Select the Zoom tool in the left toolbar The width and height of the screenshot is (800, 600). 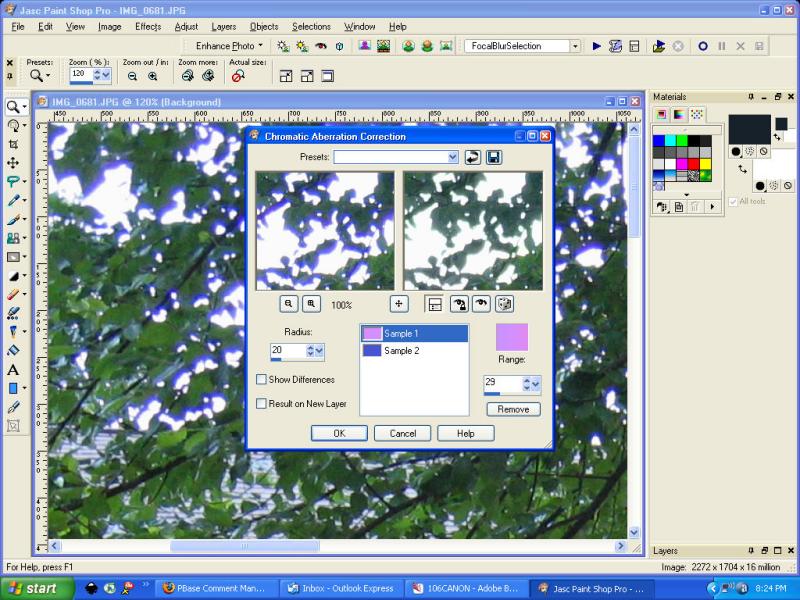pos(13,107)
